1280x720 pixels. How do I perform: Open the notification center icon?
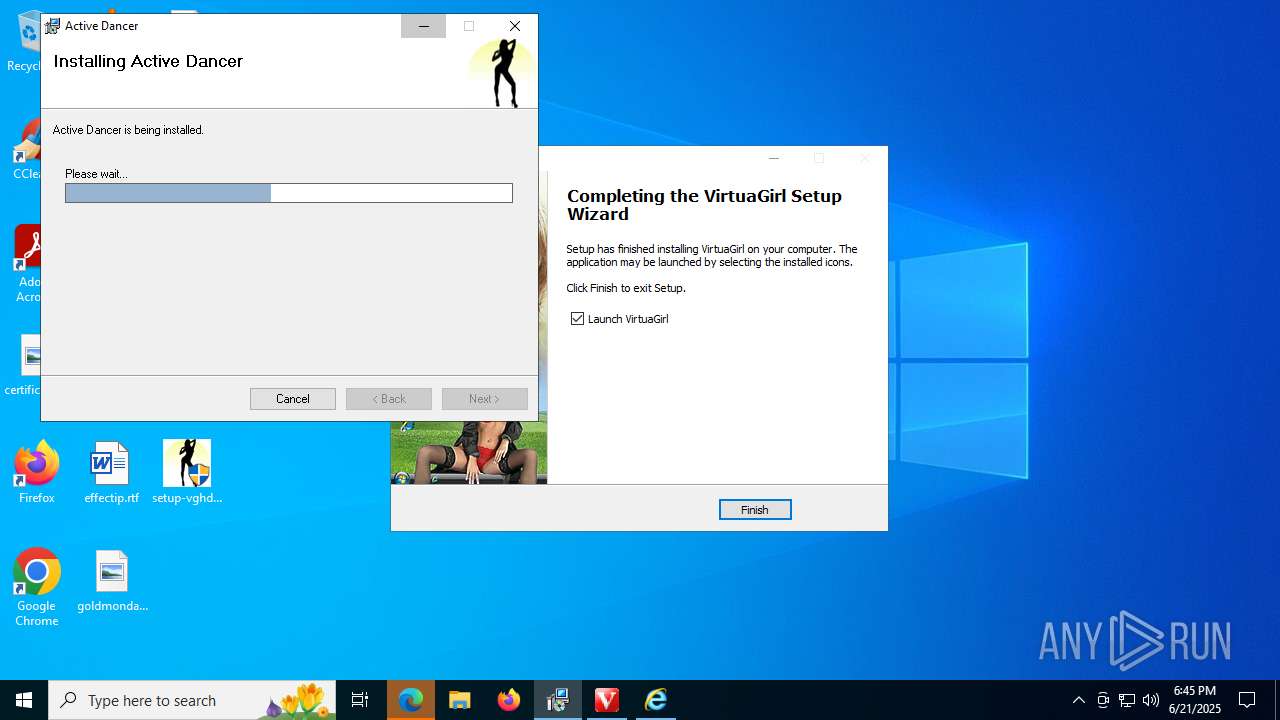1247,700
